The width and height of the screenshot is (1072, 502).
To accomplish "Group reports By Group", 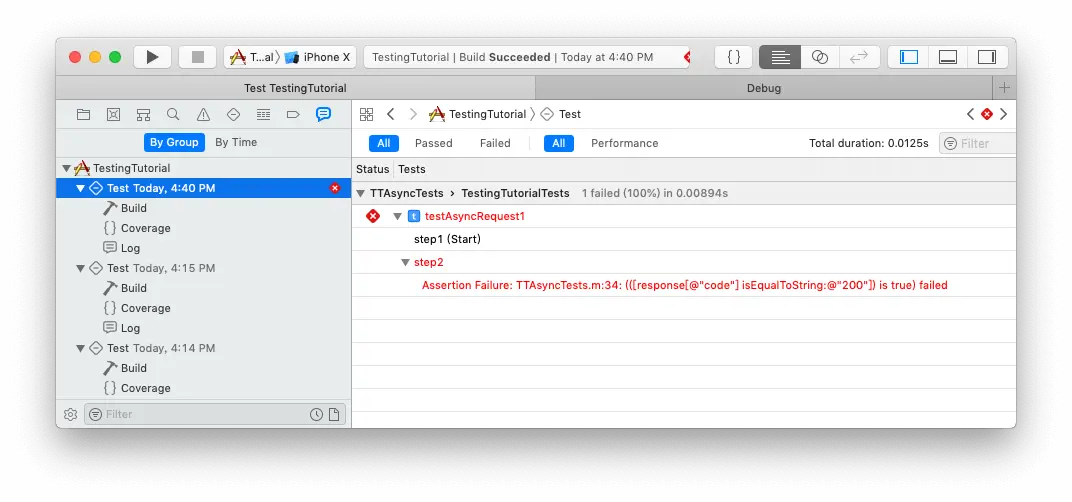I will tap(174, 142).
